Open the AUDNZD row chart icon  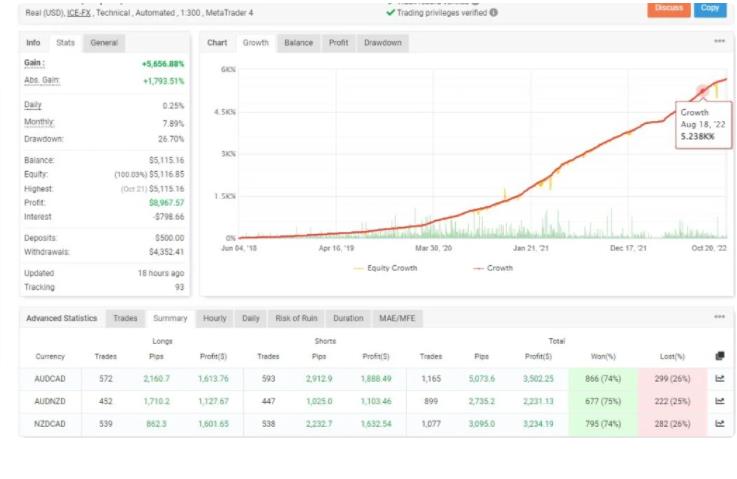(719, 400)
